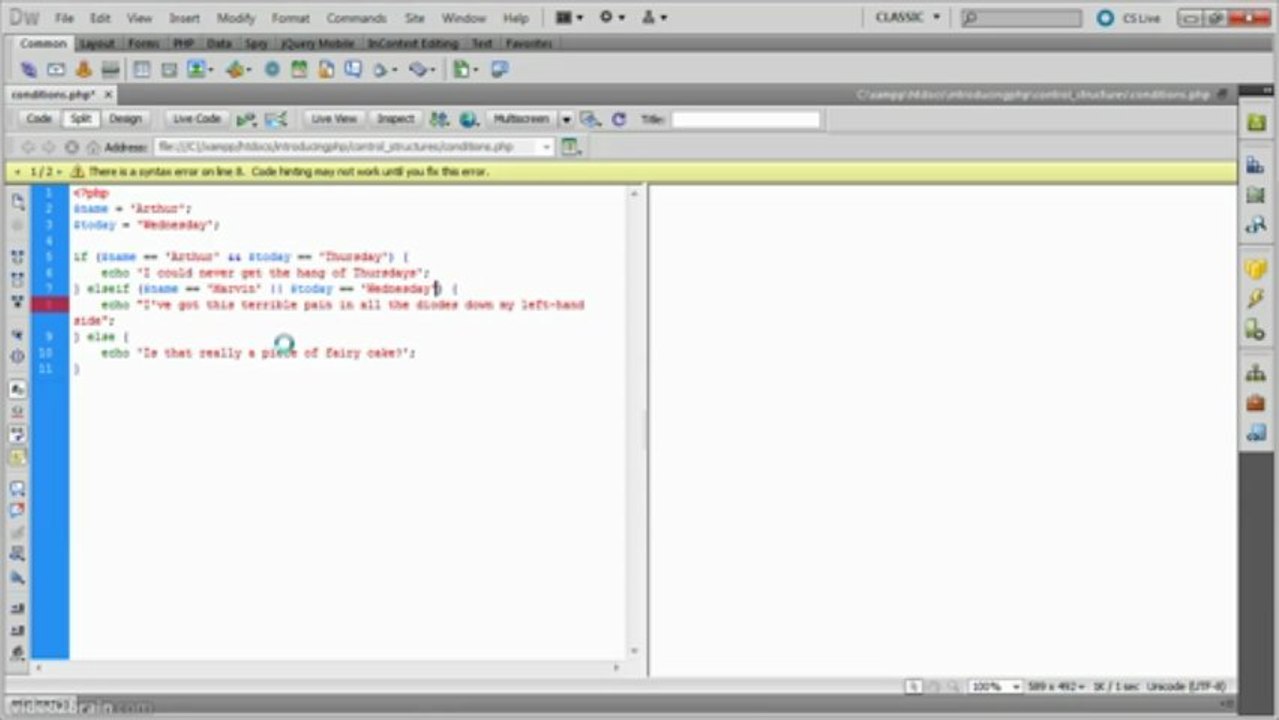Toggle Highlight Invalid Code

18,411
